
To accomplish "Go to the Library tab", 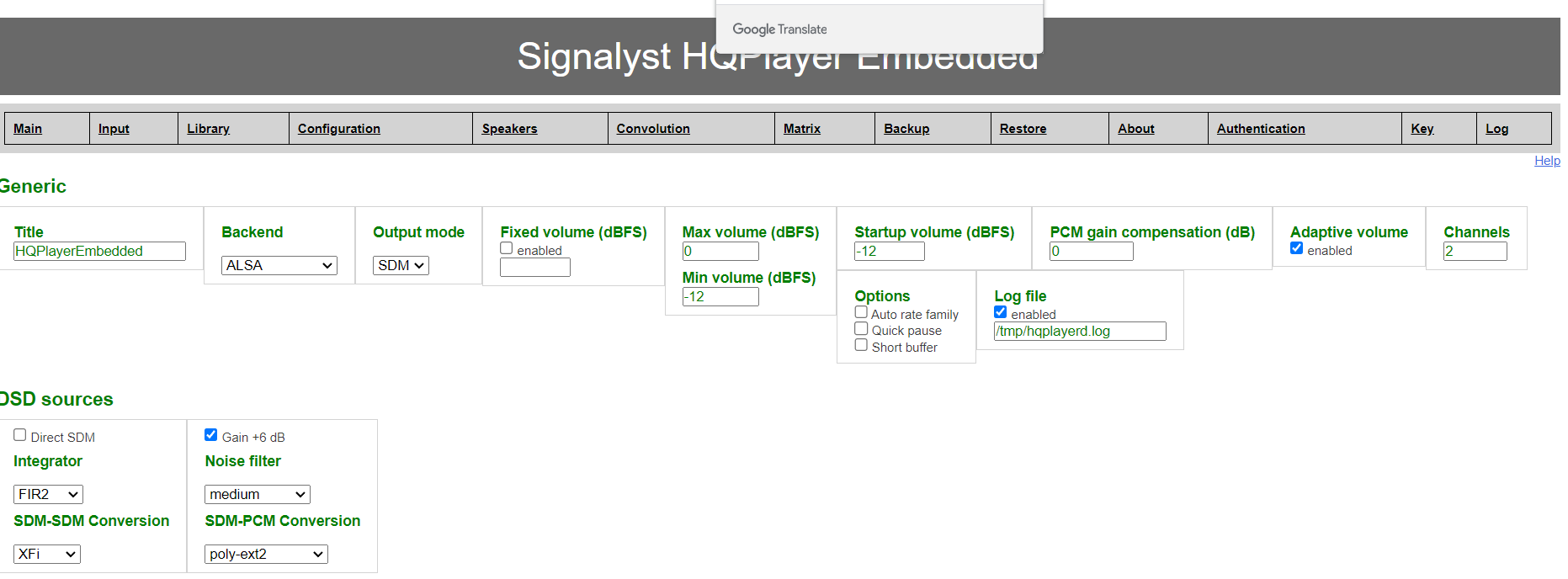I will 208,129.
